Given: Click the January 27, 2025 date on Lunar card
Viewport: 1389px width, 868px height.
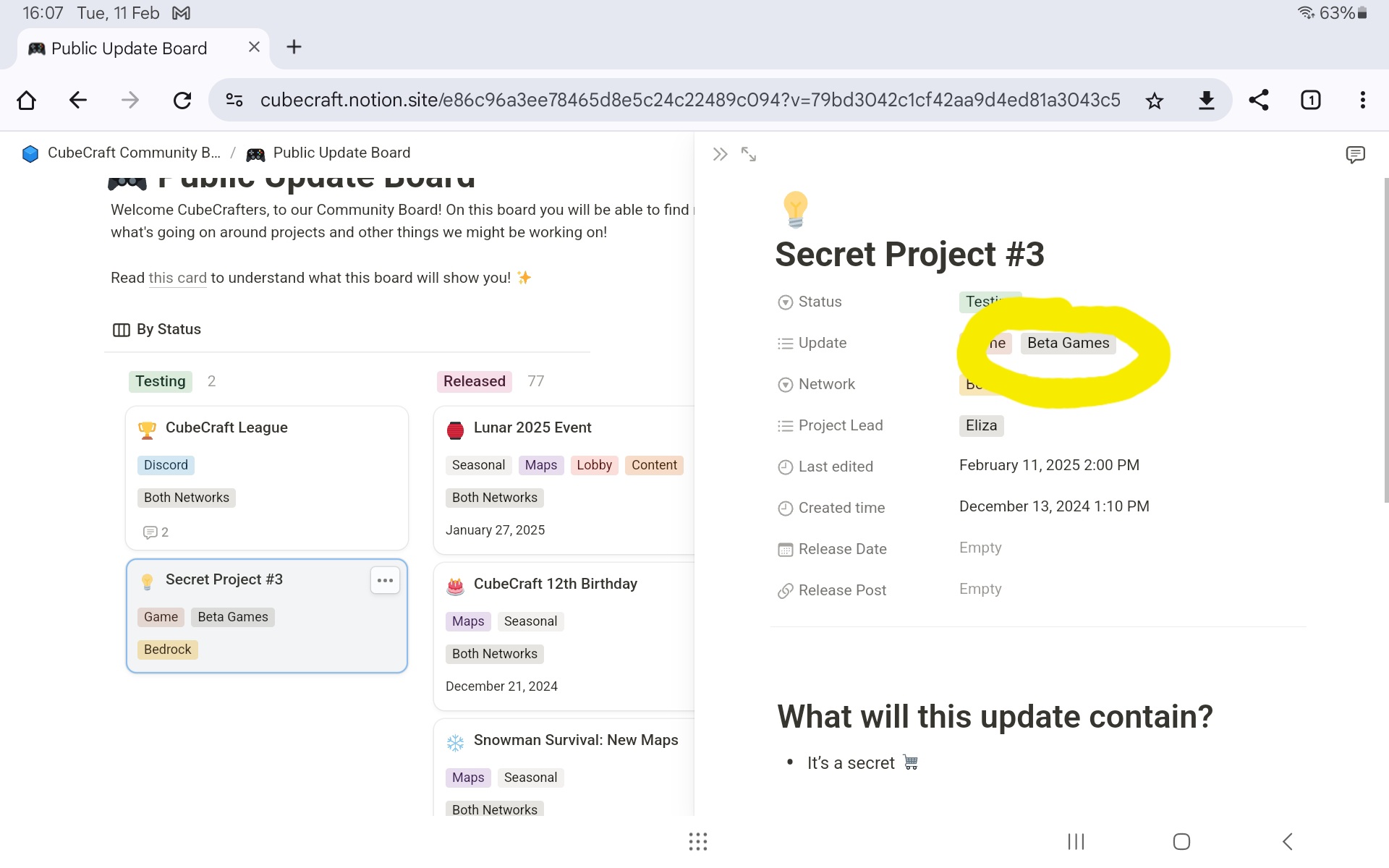Looking at the screenshot, I should click(x=495, y=530).
